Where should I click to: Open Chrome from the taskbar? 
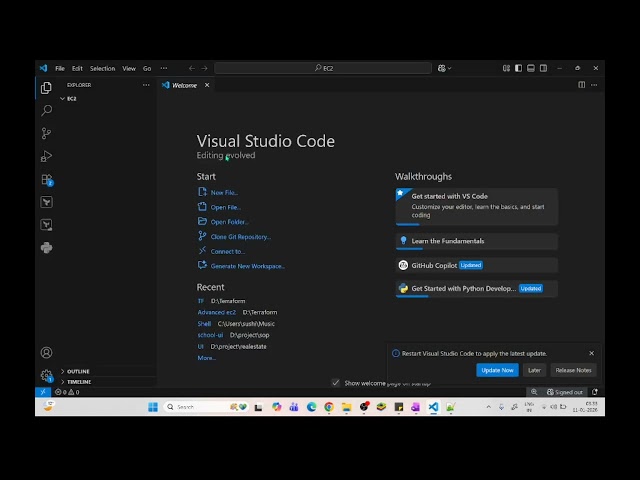point(329,407)
